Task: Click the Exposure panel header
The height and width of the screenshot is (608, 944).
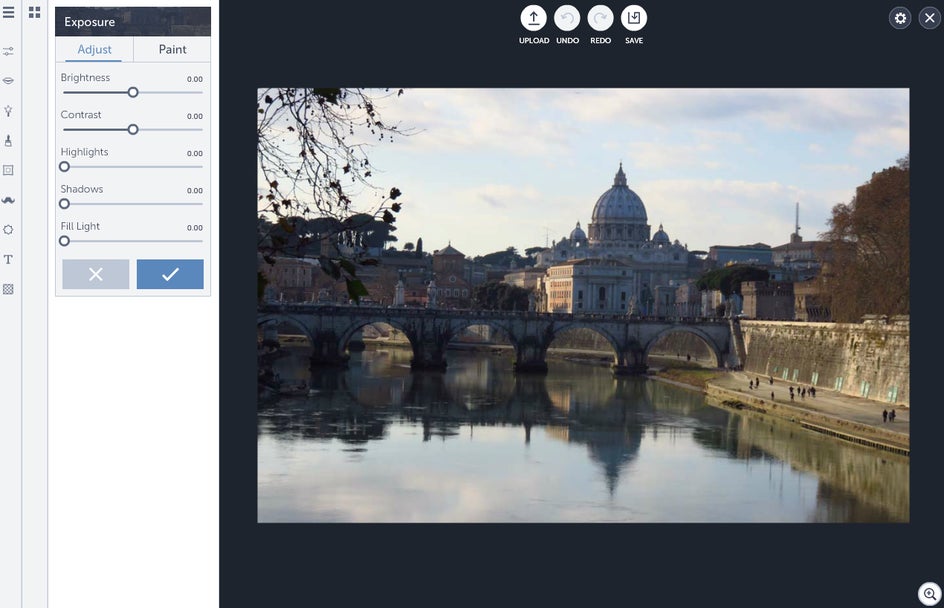Action: point(133,22)
